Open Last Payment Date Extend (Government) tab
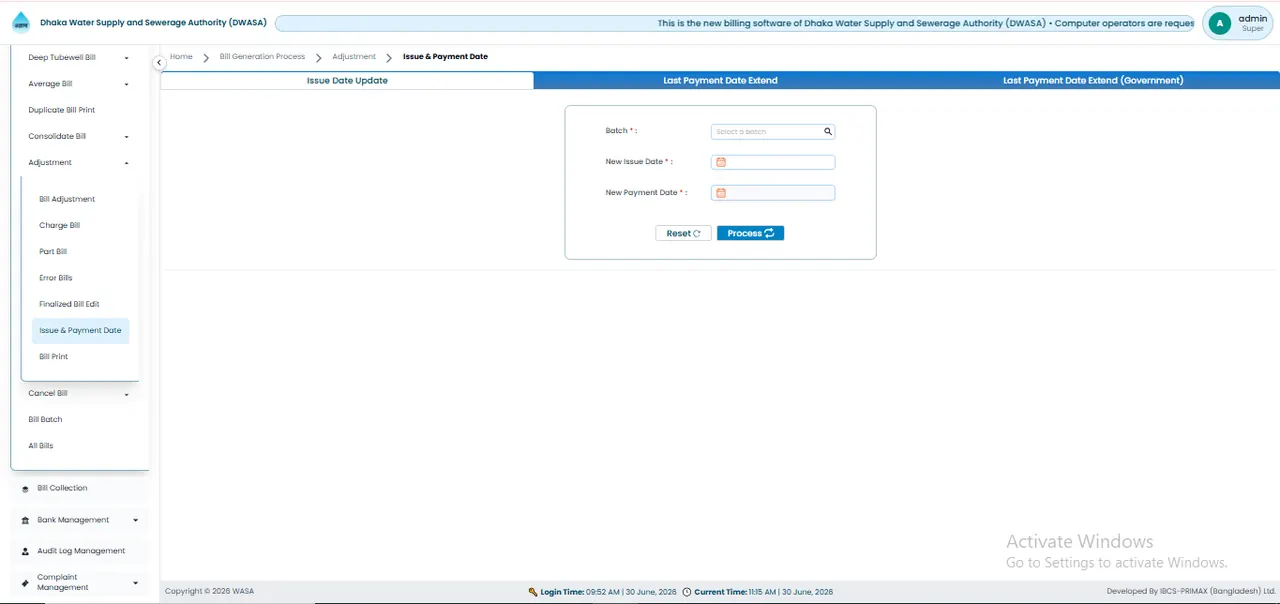Image resolution: width=1280 pixels, height=604 pixels. (1093, 80)
